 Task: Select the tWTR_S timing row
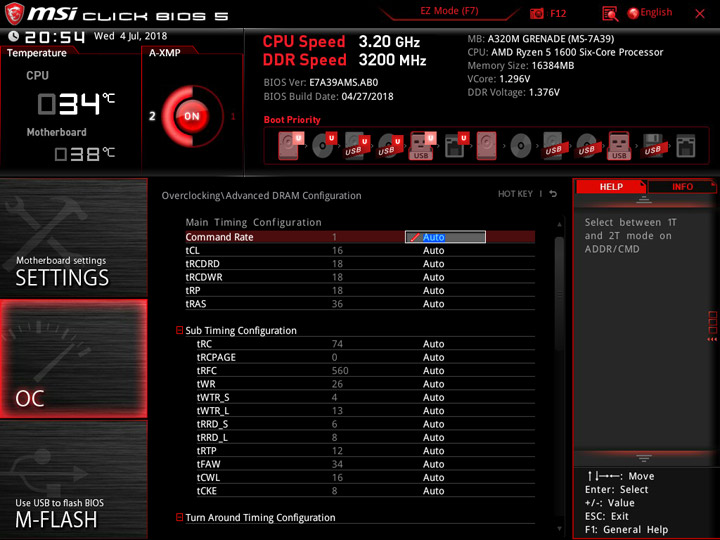click(366, 397)
